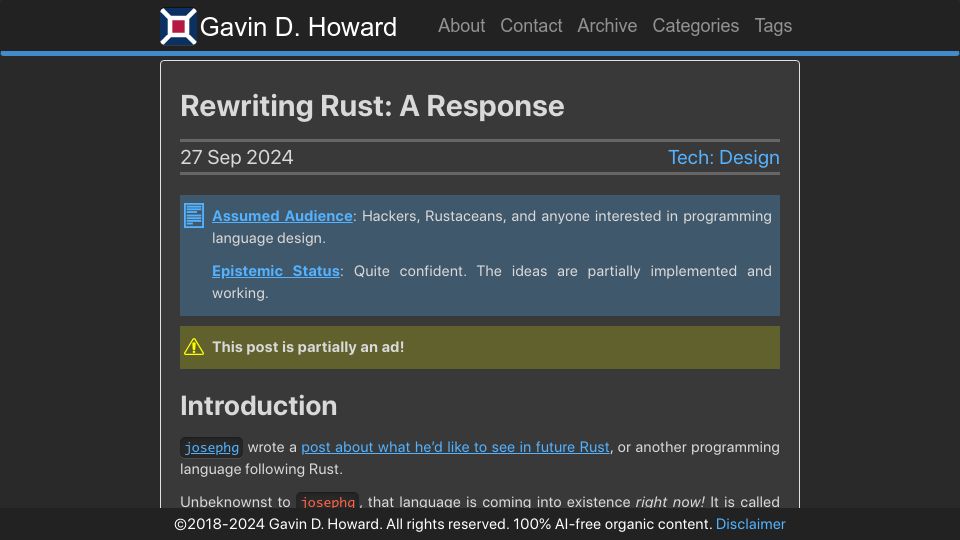The image size is (960, 540).
Task: Open the Tech: Design category link
Action: tap(723, 157)
